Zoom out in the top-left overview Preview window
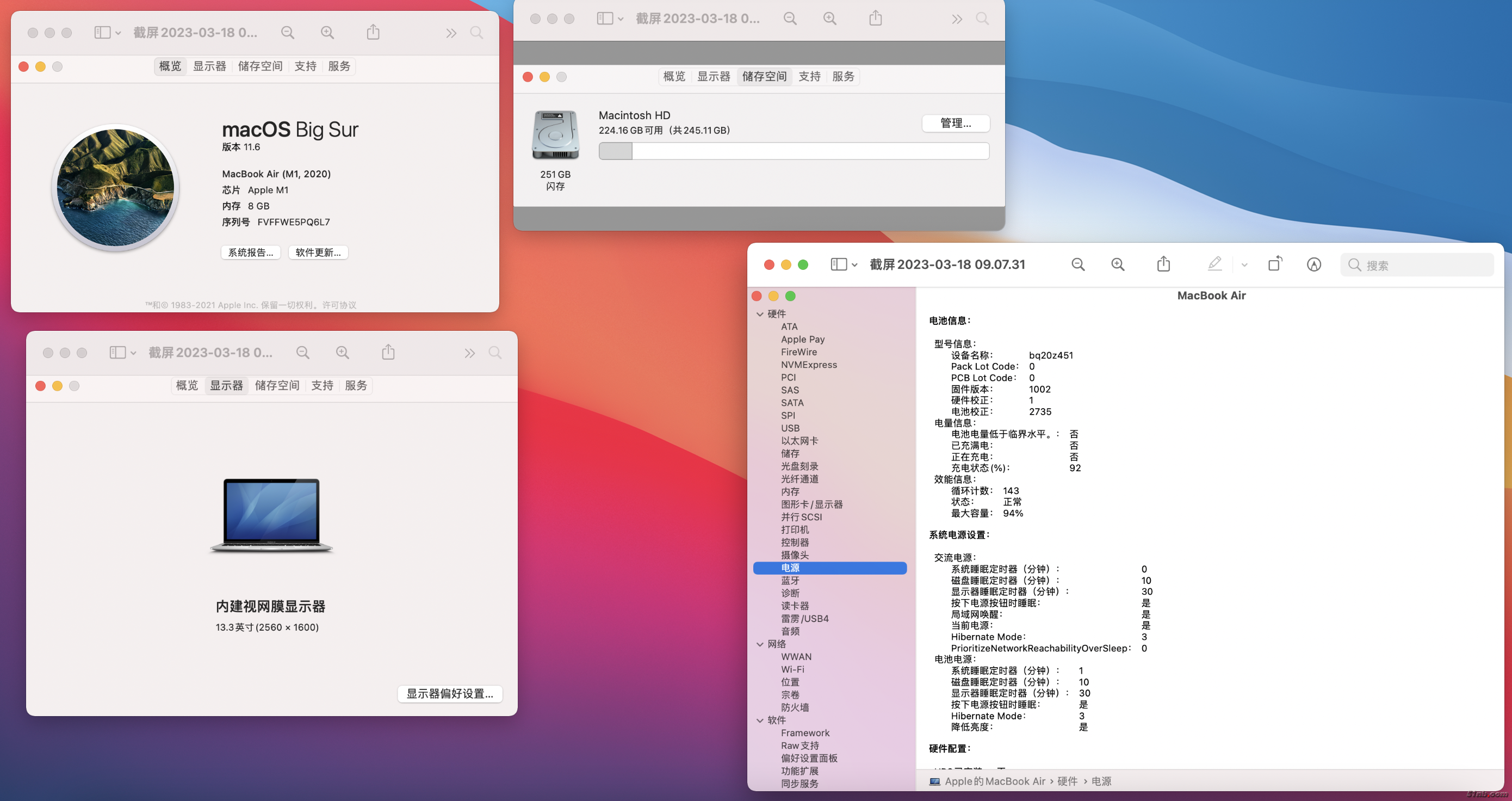Screen dimensions: 1512x801 click(x=288, y=33)
